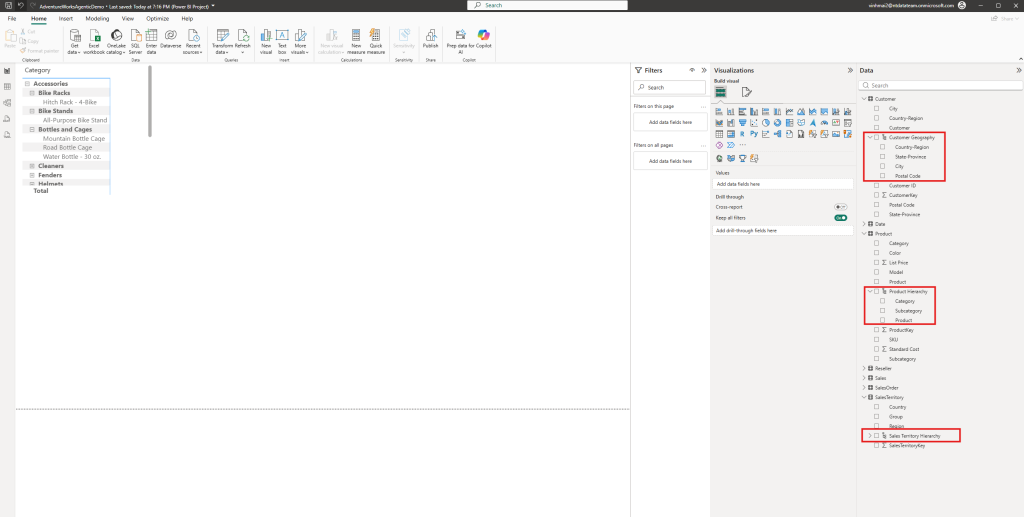
Task: Insert a Text box from ribbon
Action: (x=282, y=36)
